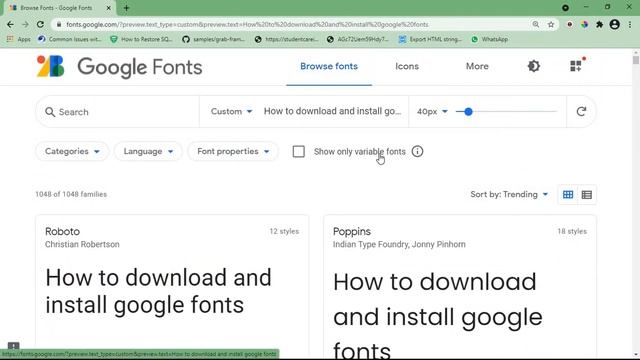Click the Search fonts input field

click(x=118, y=112)
